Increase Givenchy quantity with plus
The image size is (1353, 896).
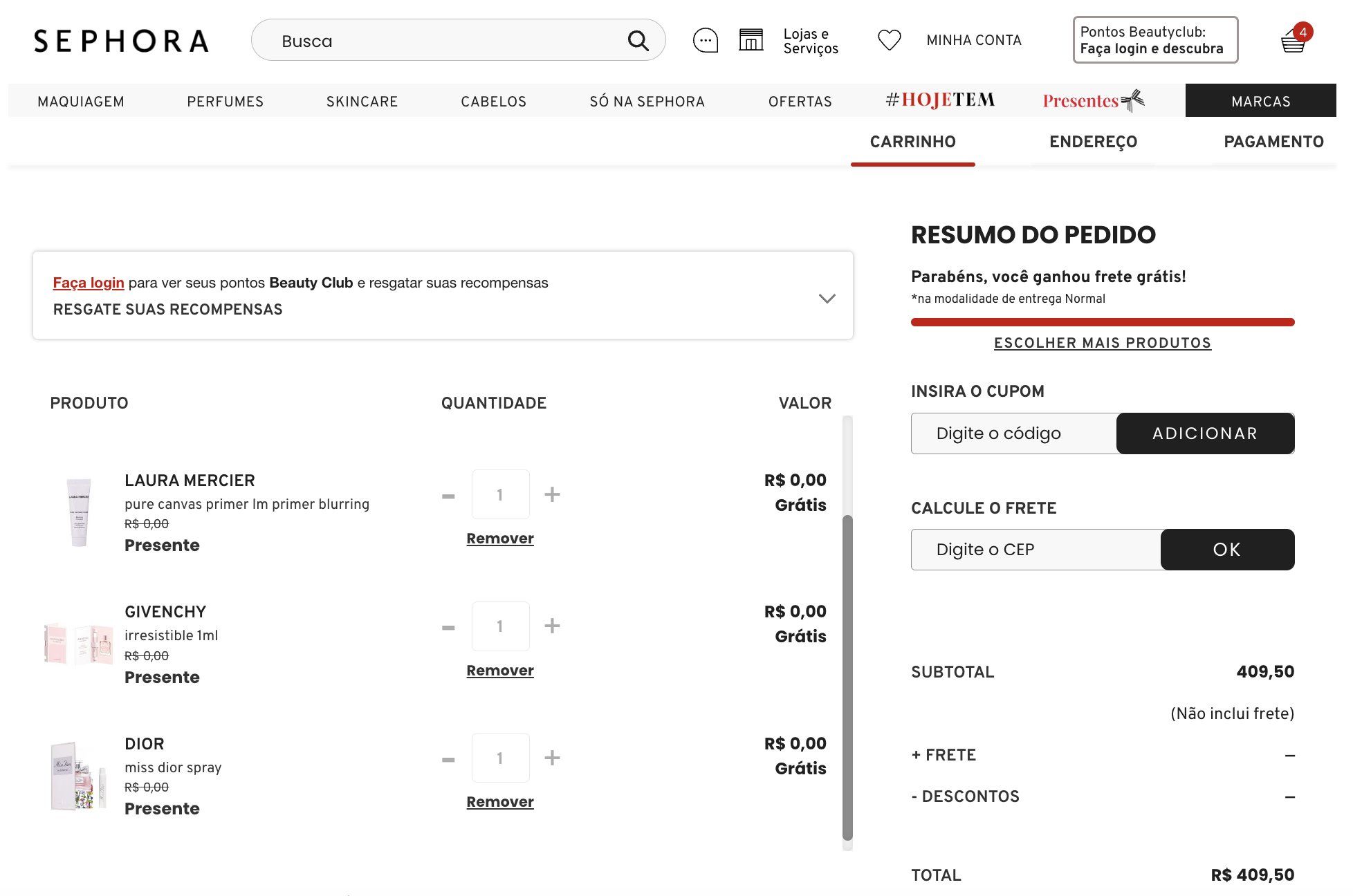(552, 626)
